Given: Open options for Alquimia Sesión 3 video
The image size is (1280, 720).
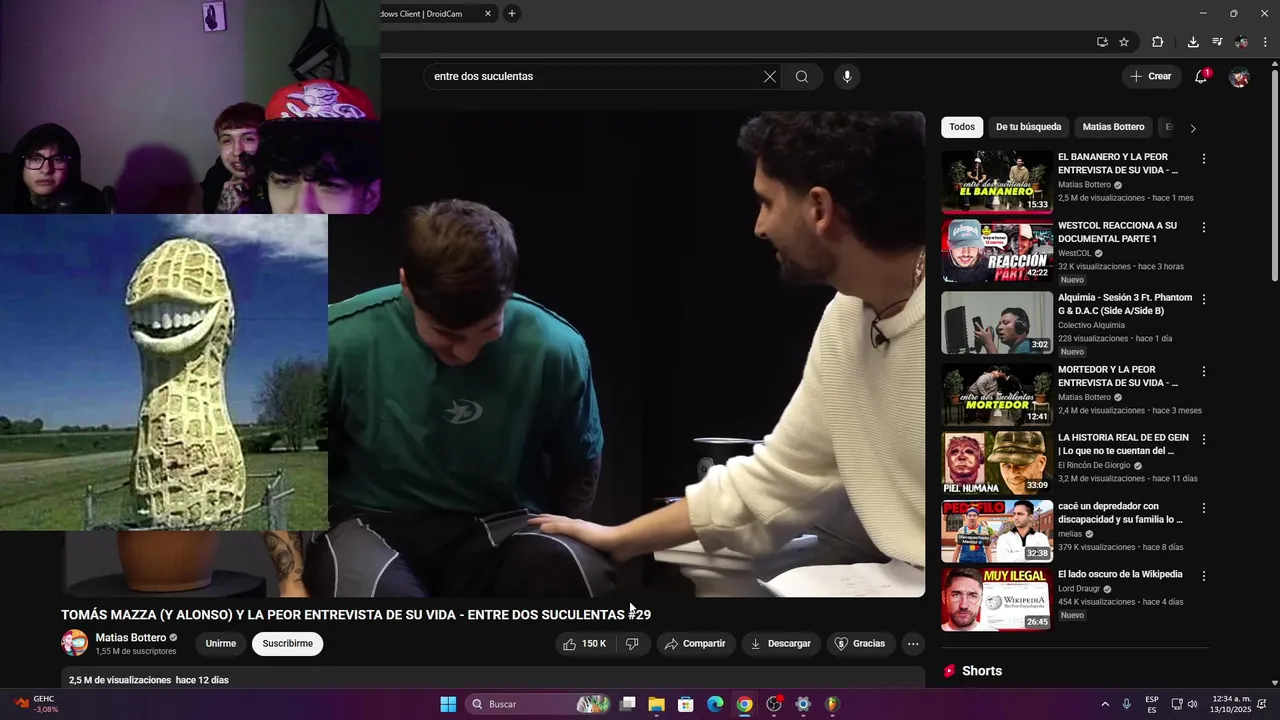Looking at the screenshot, I should pyautogui.click(x=1204, y=299).
